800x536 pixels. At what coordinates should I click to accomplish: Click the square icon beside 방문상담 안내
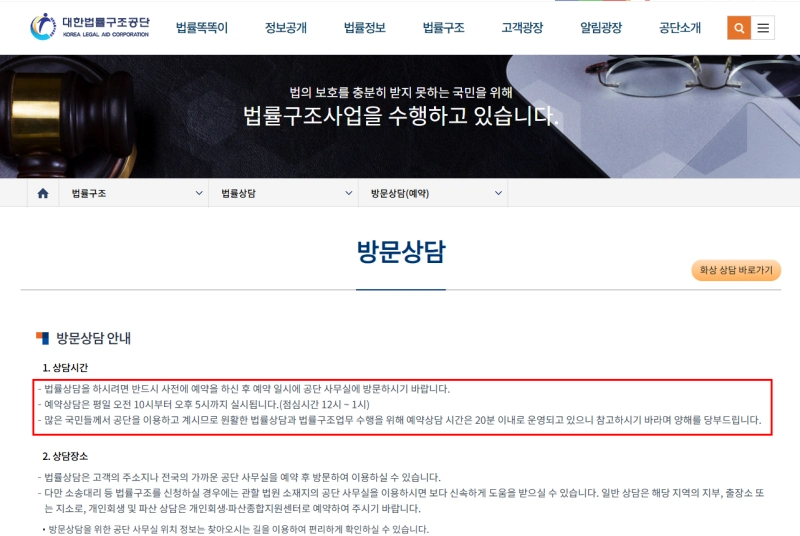click(42, 338)
